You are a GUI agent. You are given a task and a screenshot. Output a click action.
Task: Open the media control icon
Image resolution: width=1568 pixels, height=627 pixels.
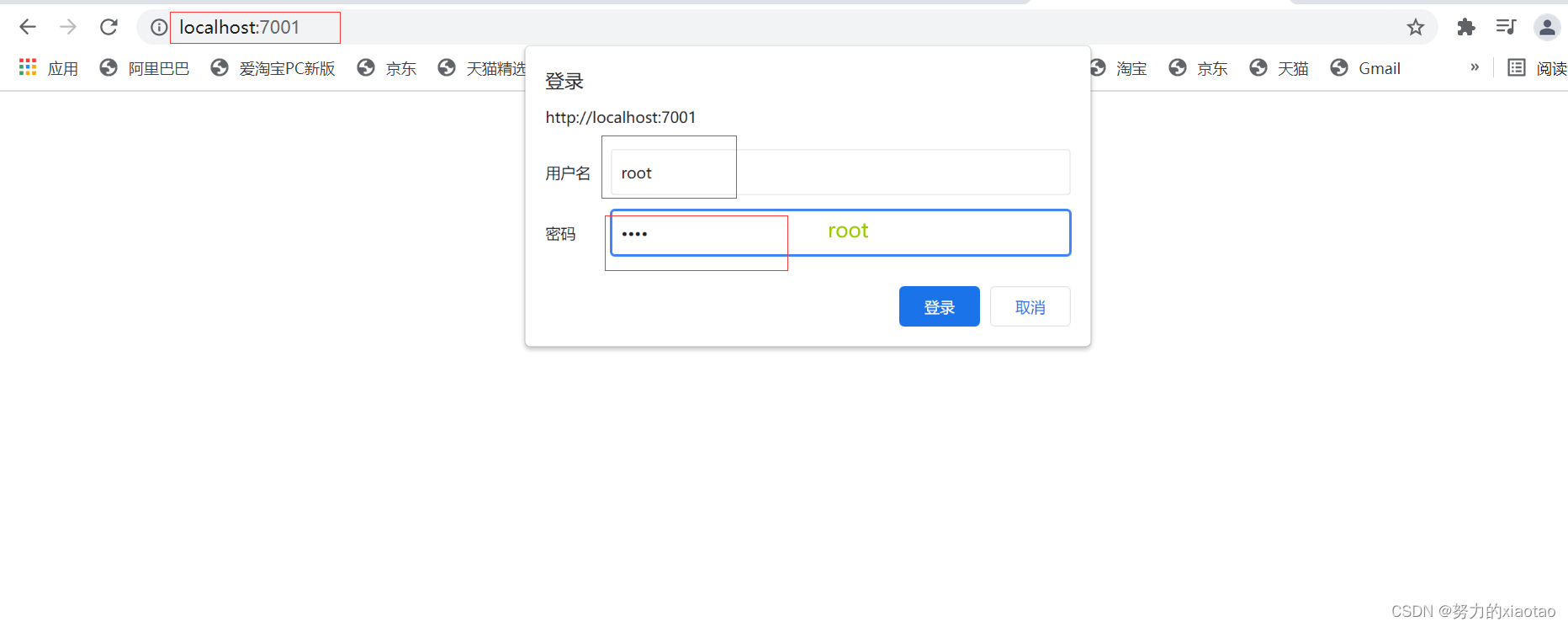[x=1506, y=27]
